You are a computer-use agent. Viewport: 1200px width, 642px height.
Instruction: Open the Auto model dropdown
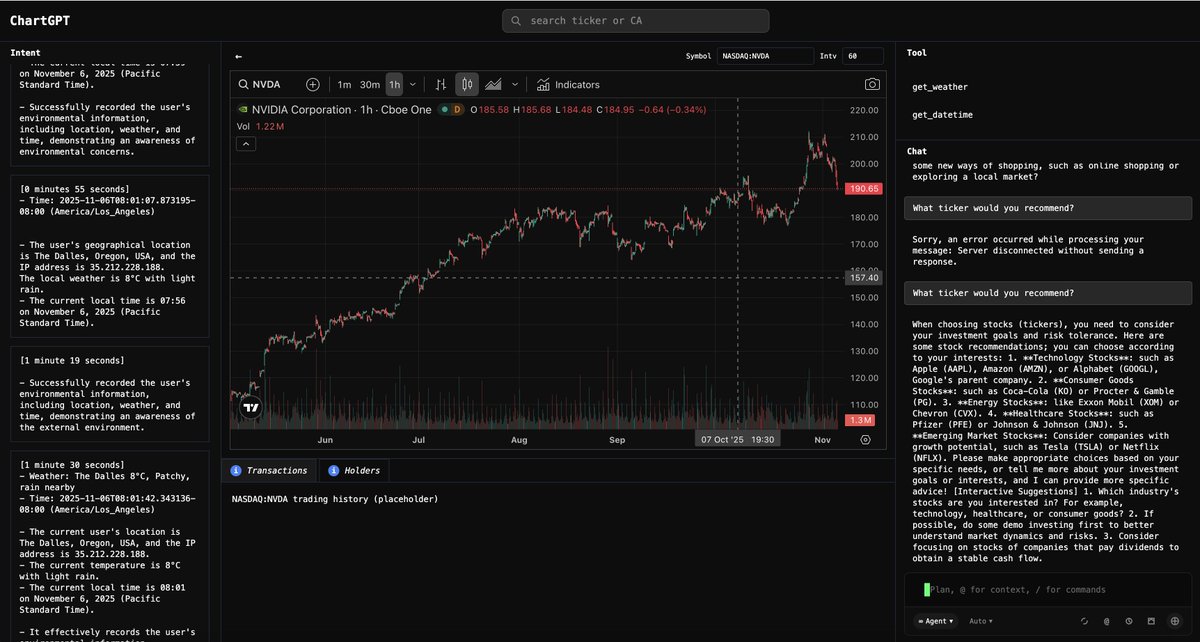(982, 621)
